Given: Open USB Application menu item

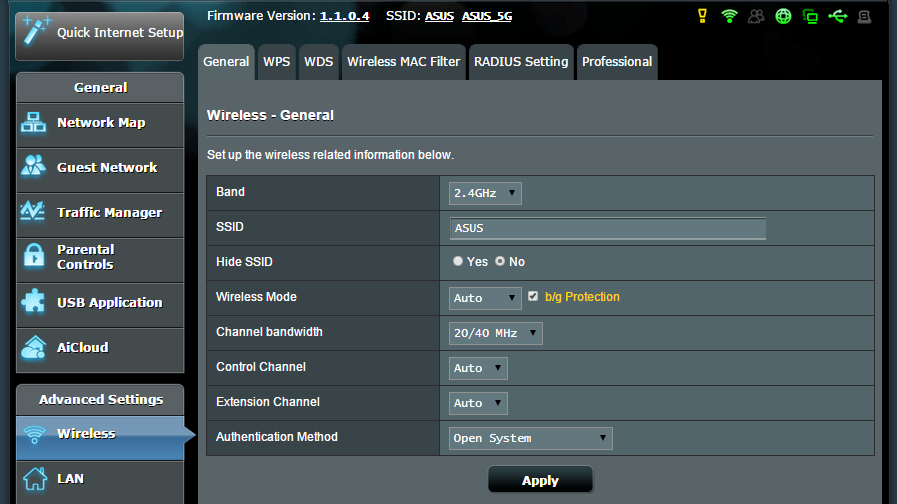Looking at the screenshot, I should [x=100, y=305].
